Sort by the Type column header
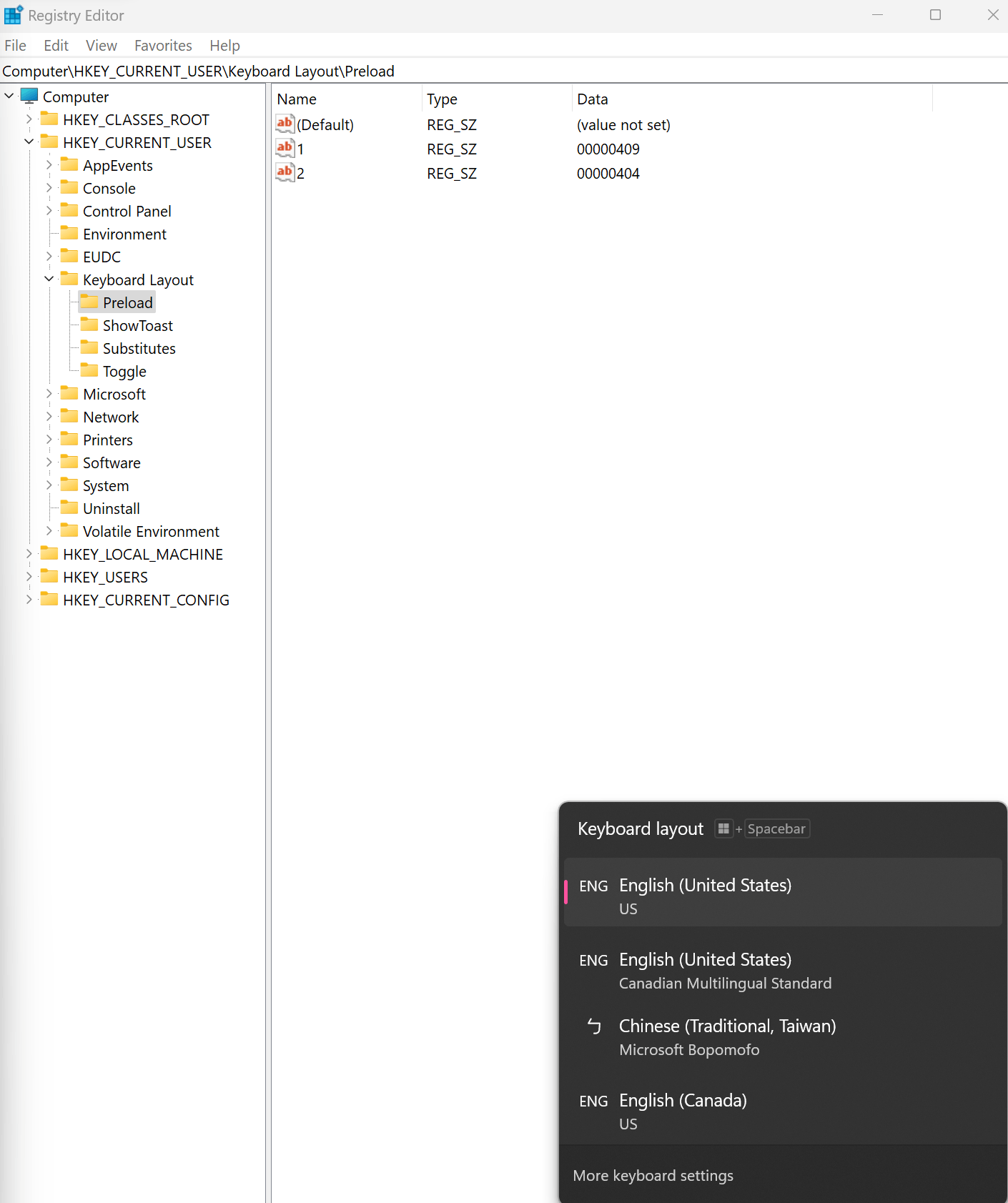Viewport: 1008px width, 1203px height. pyautogui.click(x=497, y=99)
